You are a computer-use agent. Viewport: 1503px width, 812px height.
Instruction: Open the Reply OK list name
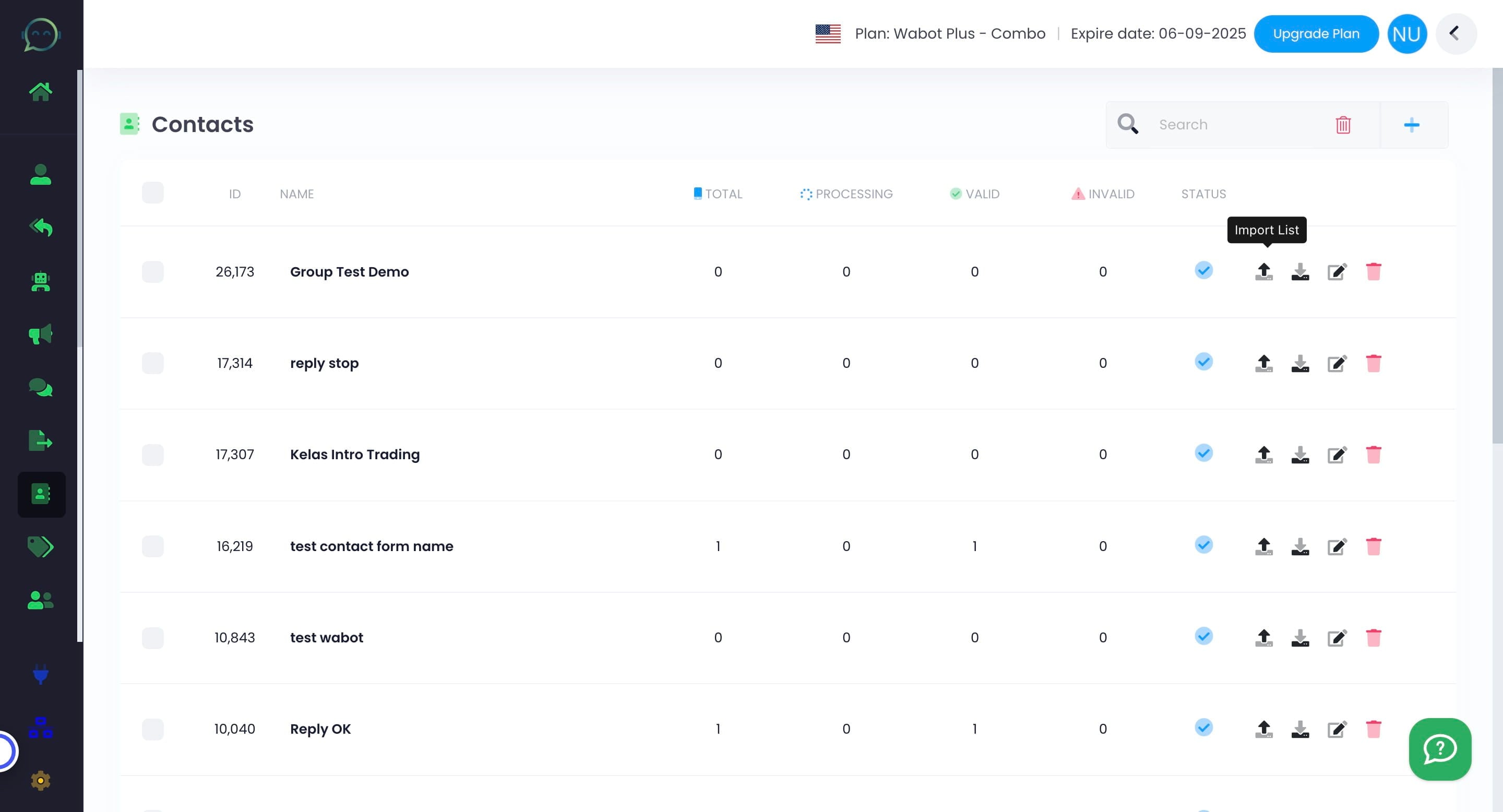(320, 730)
